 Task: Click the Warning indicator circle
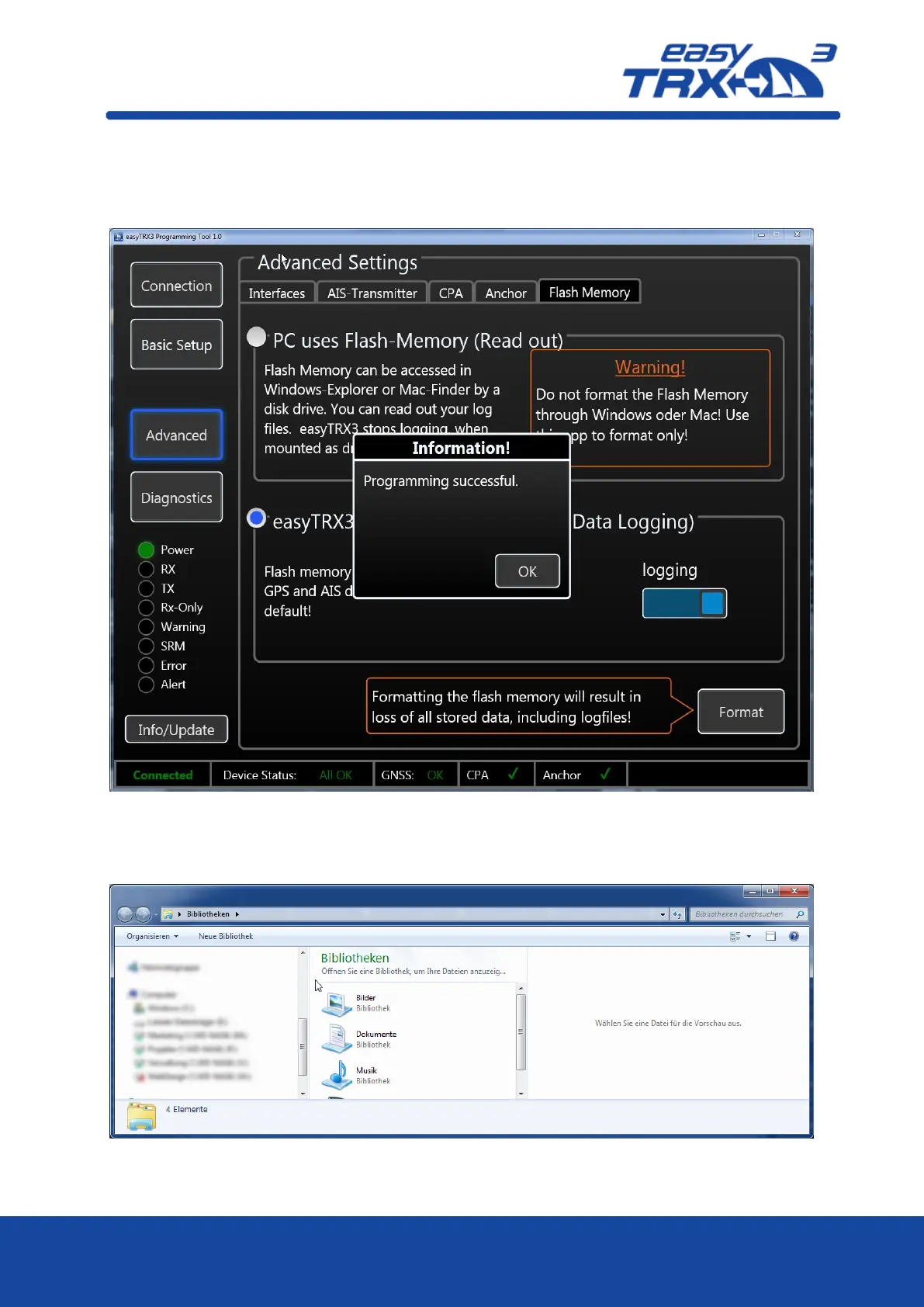(146, 627)
